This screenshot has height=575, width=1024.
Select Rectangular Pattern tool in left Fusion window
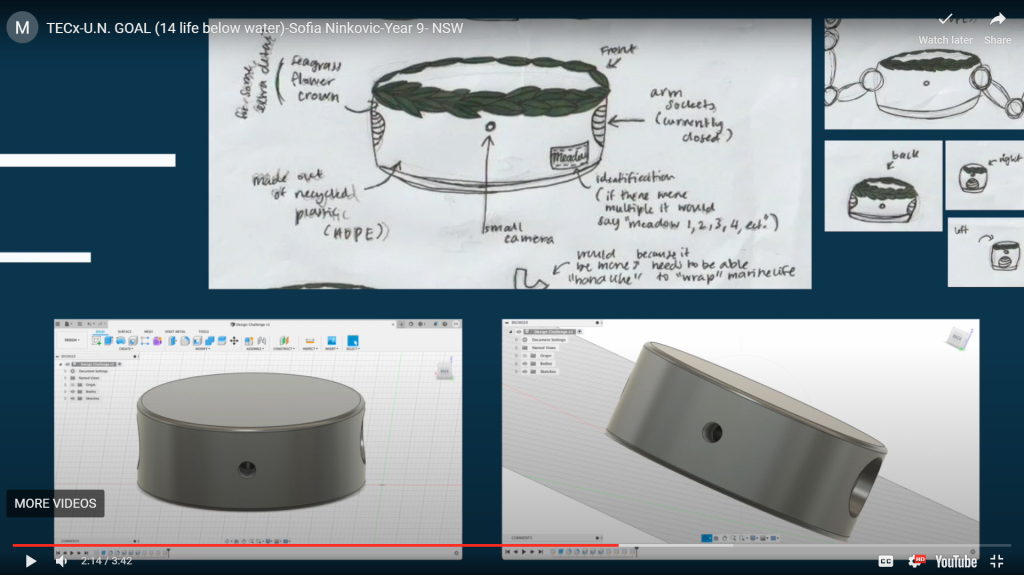tap(145, 340)
